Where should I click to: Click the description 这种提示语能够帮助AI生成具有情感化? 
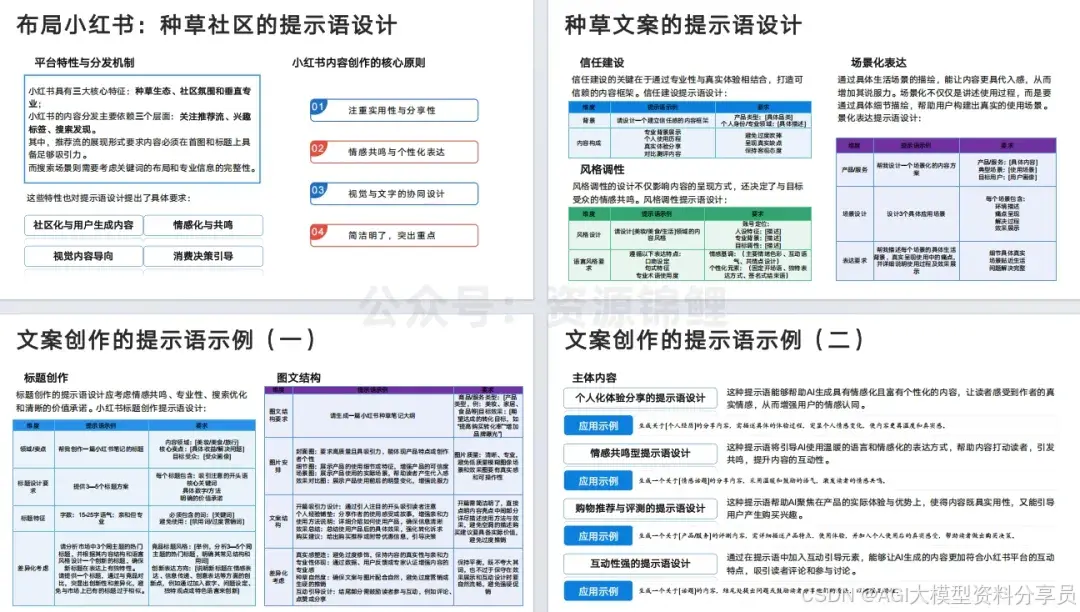[x=891, y=398]
